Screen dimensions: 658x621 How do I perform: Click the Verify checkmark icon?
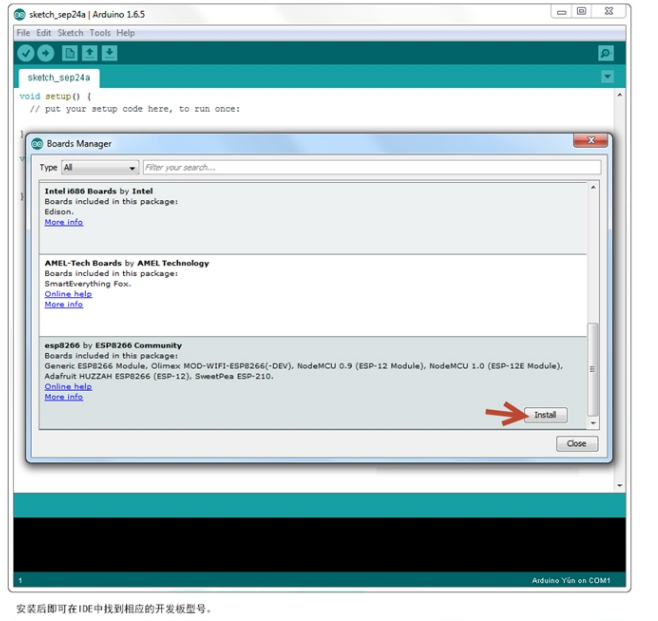coord(26,53)
